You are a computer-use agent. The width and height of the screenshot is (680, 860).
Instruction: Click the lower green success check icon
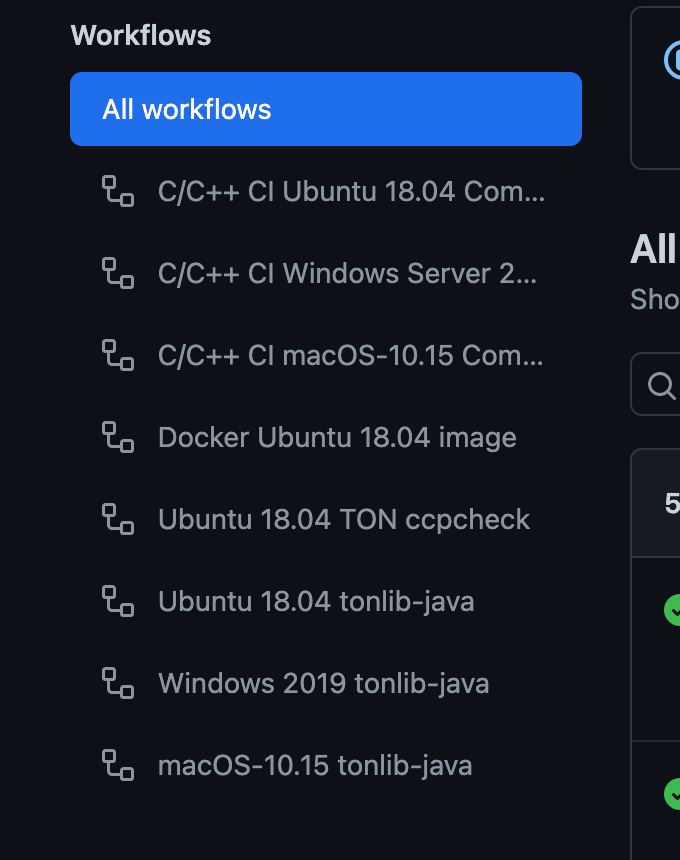(672, 794)
